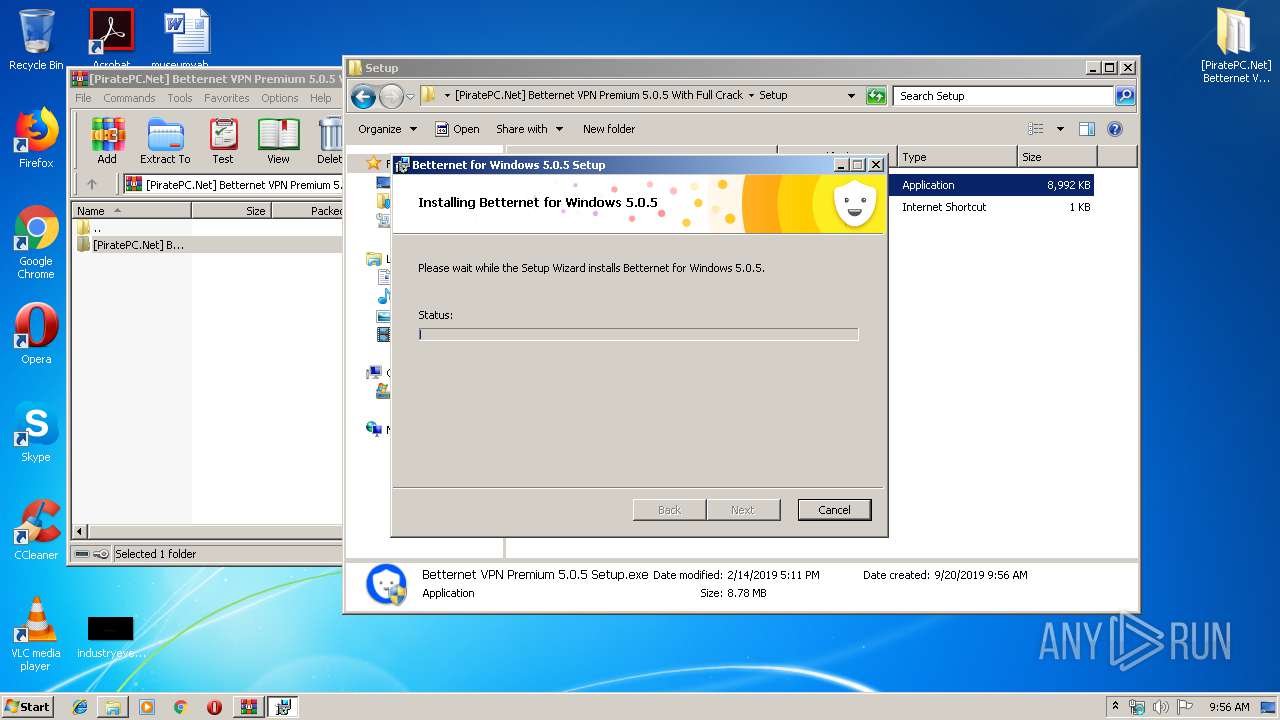Go up one folder level in WinRAR
Viewport: 1280px width, 720px height.
(x=92, y=184)
